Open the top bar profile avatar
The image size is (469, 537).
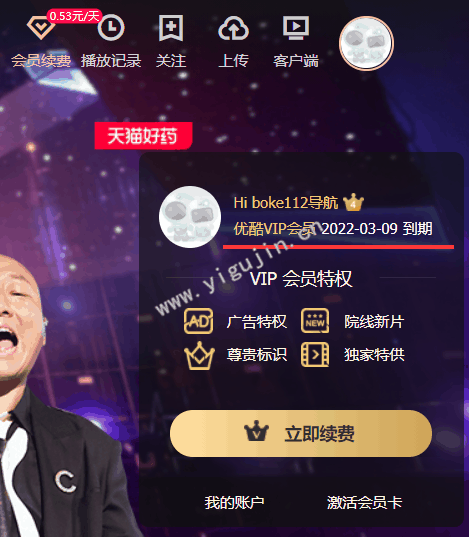(x=366, y=43)
